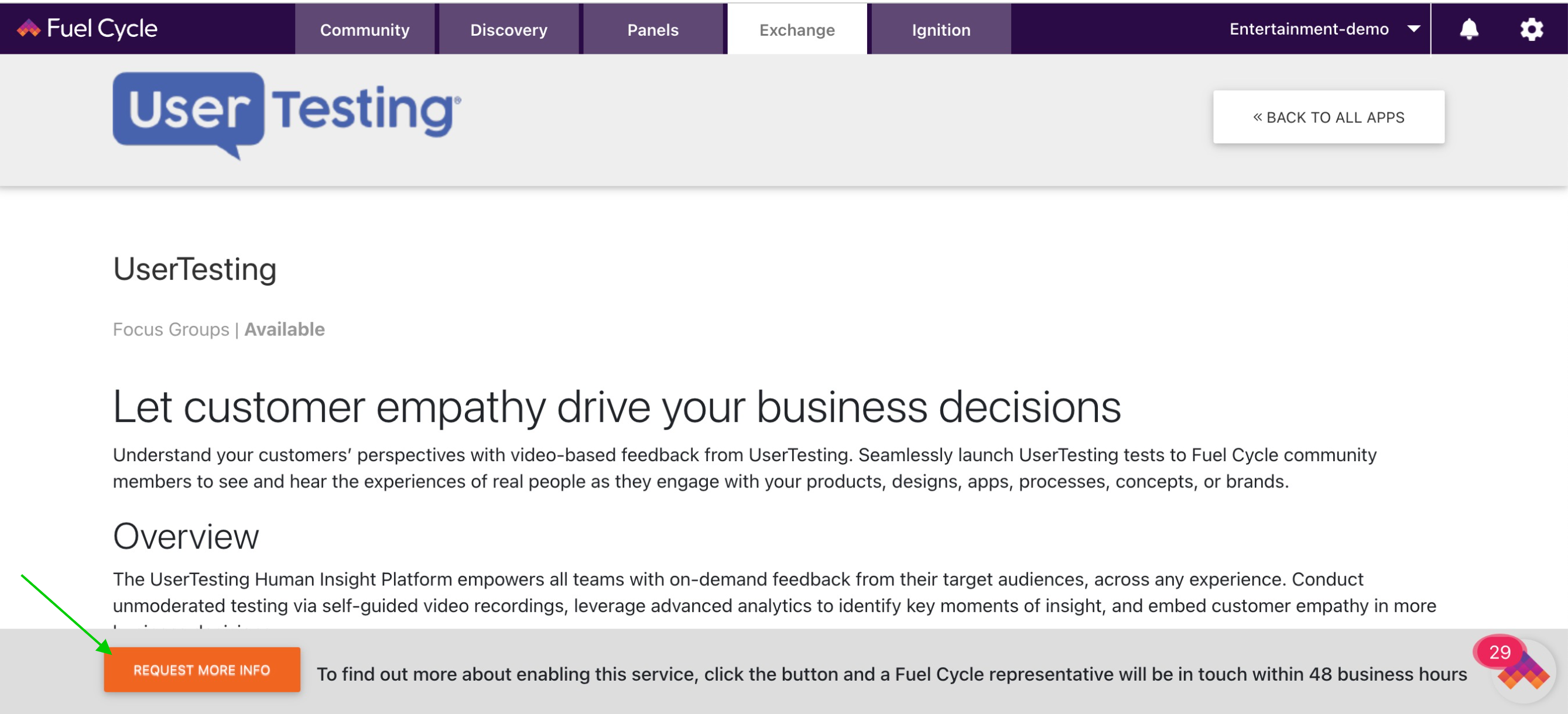1568x714 pixels.
Task: Open the settings gear icon
Action: pos(1532,29)
